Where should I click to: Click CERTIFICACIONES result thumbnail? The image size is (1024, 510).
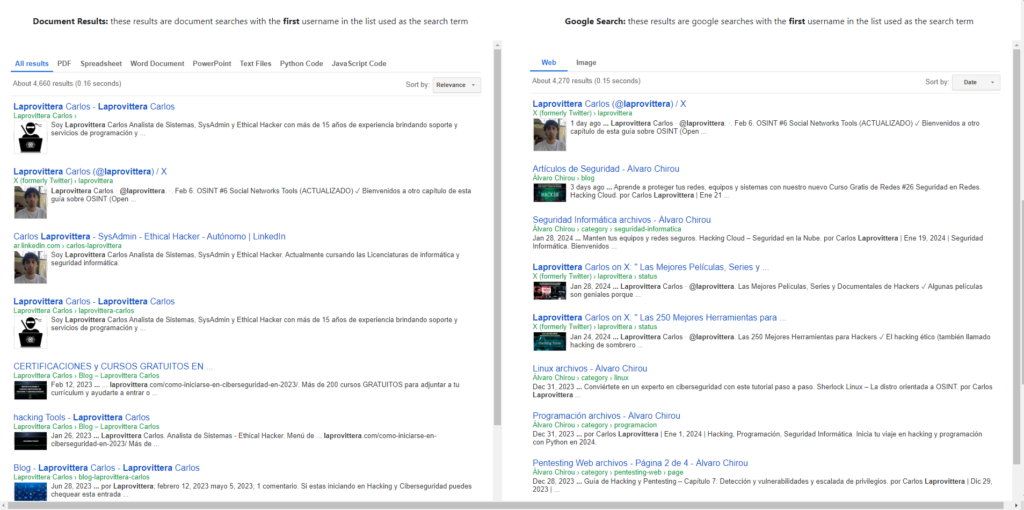pyautogui.click(x=30, y=390)
